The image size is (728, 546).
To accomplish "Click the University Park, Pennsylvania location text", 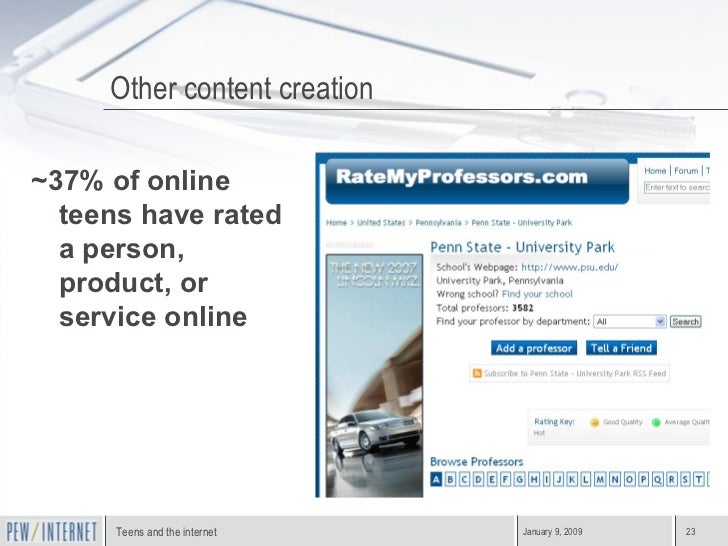I will click(500, 280).
